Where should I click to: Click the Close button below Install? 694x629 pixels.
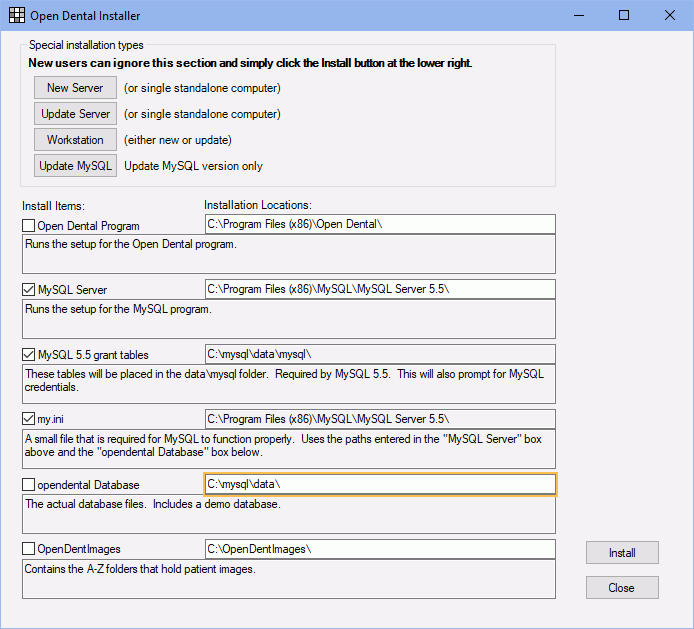(x=621, y=588)
